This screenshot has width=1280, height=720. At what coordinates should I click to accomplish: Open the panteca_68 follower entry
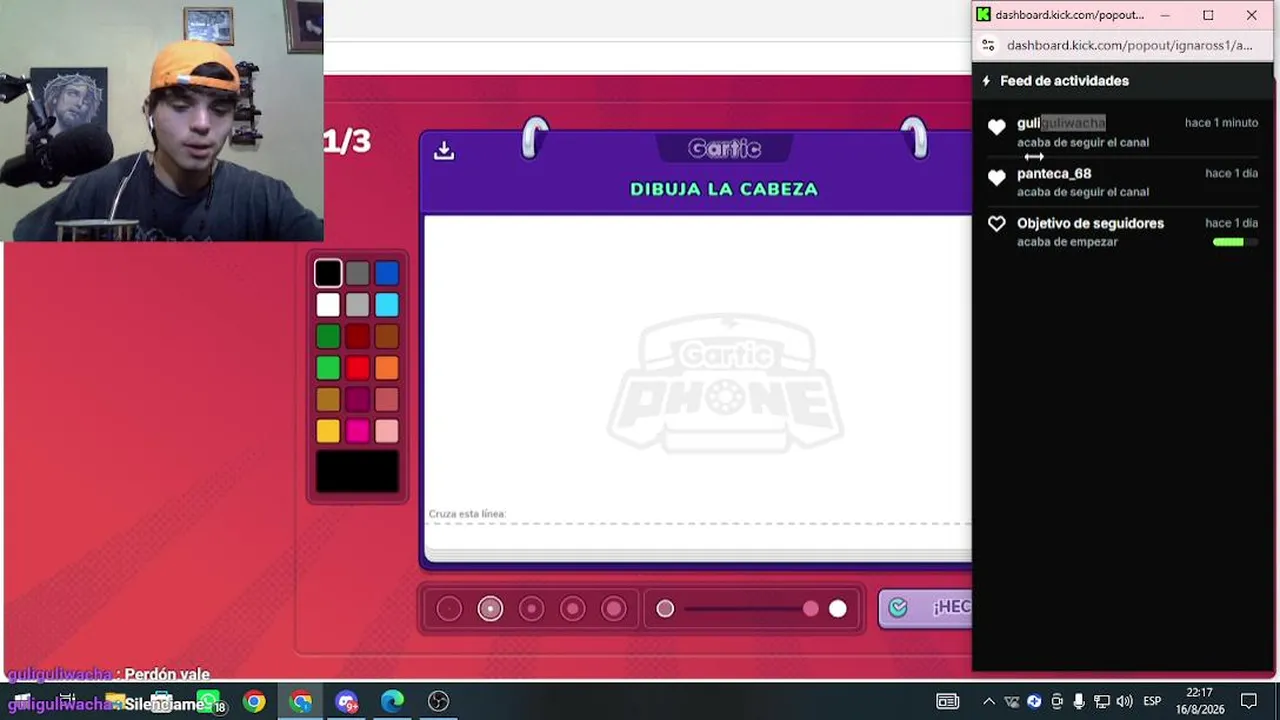(1123, 182)
